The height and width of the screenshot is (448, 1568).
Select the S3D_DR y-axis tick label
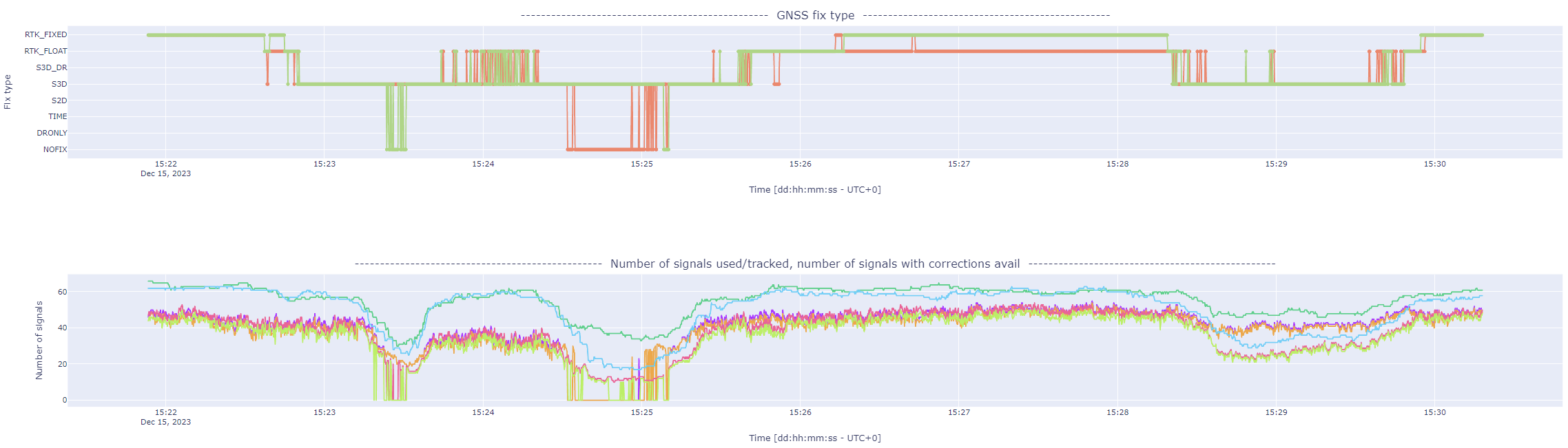52,67
